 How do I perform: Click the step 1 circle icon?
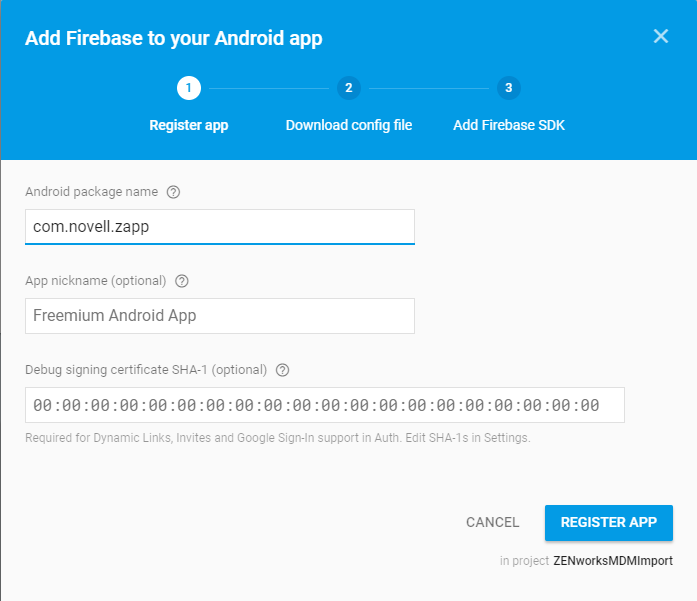[189, 88]
